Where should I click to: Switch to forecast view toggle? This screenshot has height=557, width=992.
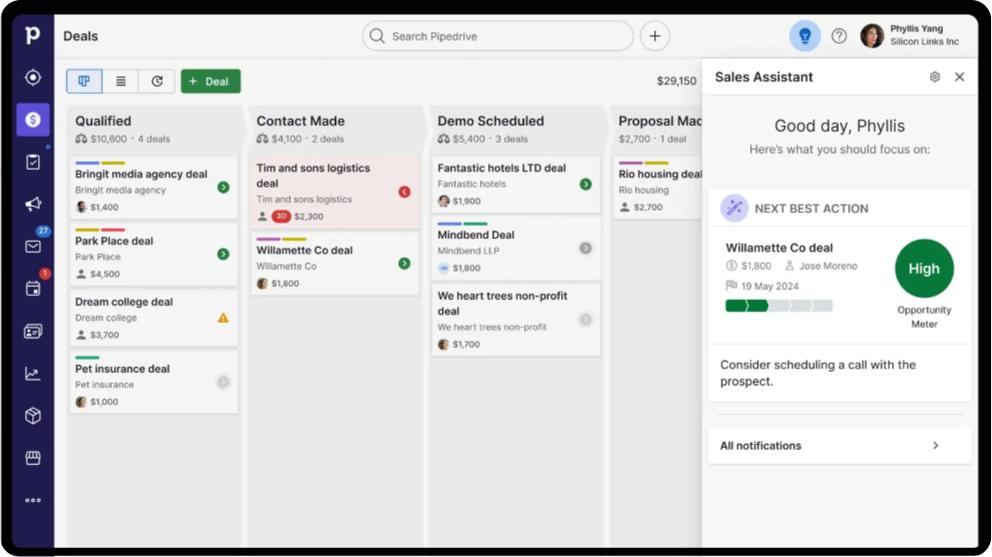click(x=157, y=81)
